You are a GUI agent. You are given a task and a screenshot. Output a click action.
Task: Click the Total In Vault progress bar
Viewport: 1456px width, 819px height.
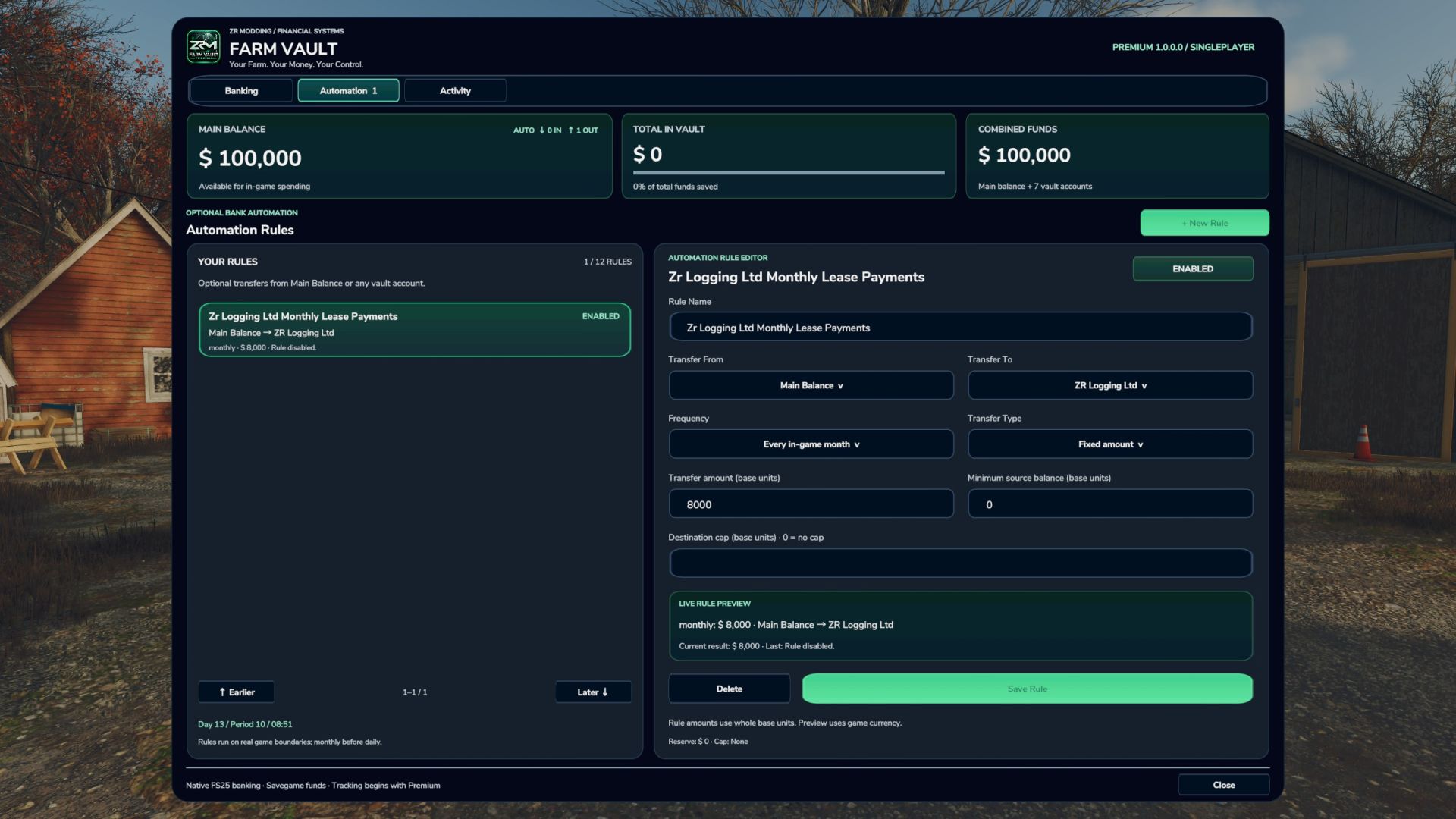pyautogui.click(x=789, y=173)
